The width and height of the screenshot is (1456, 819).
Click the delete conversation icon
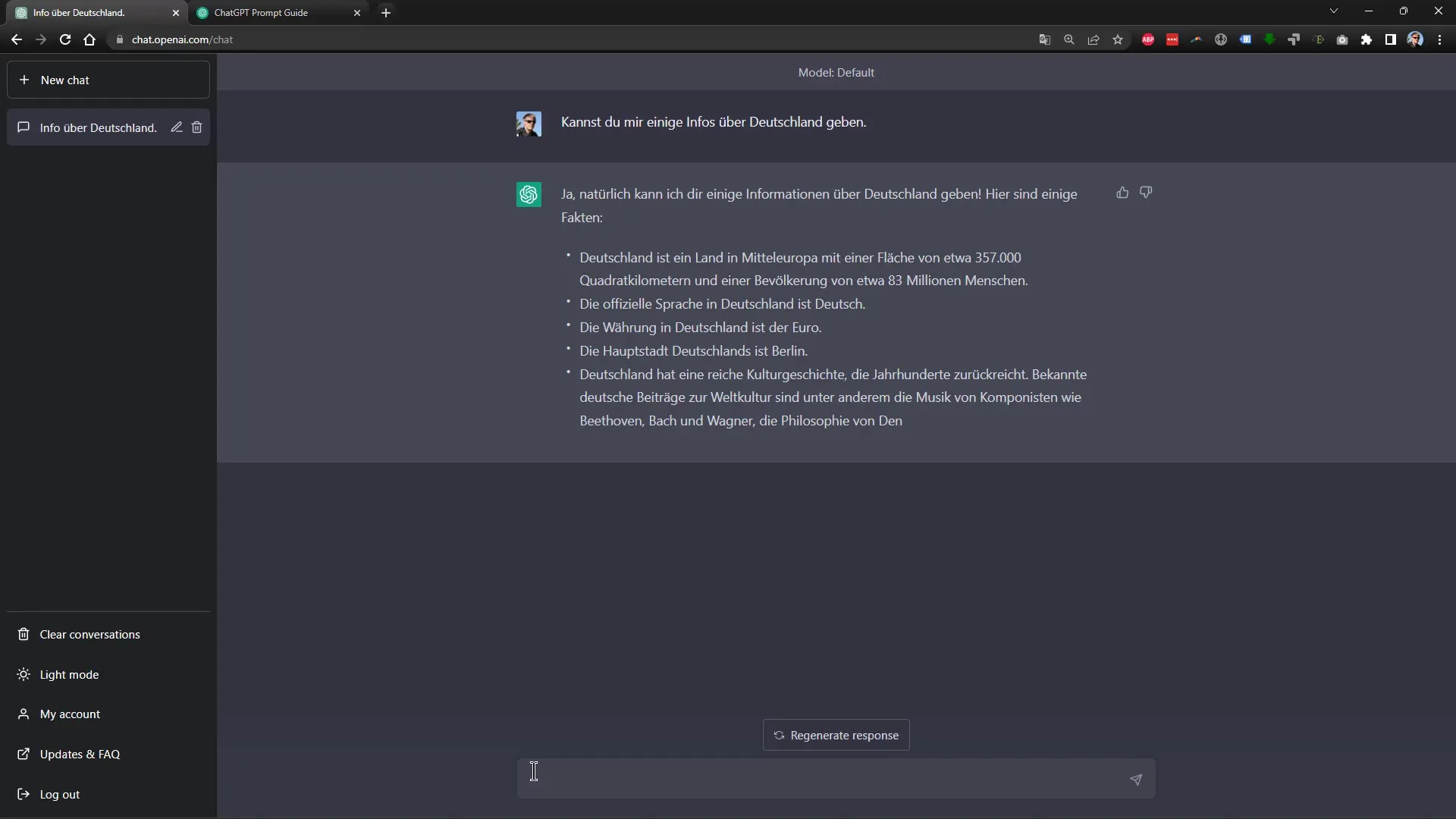coord(196,127)
